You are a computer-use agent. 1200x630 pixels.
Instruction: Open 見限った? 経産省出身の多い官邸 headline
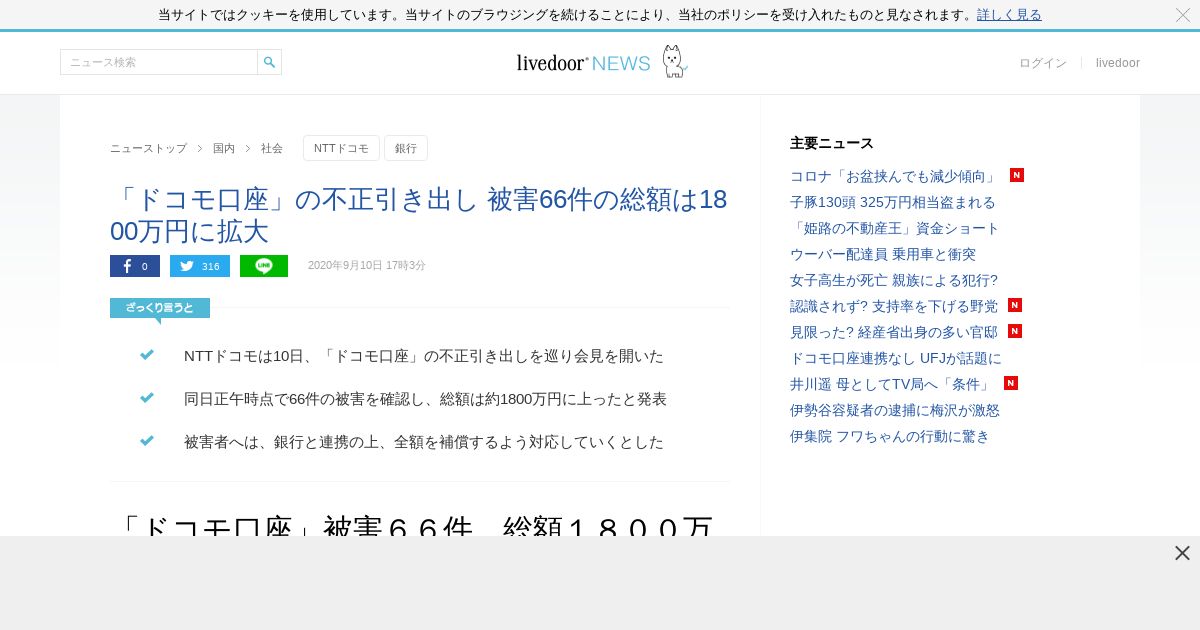894,332
